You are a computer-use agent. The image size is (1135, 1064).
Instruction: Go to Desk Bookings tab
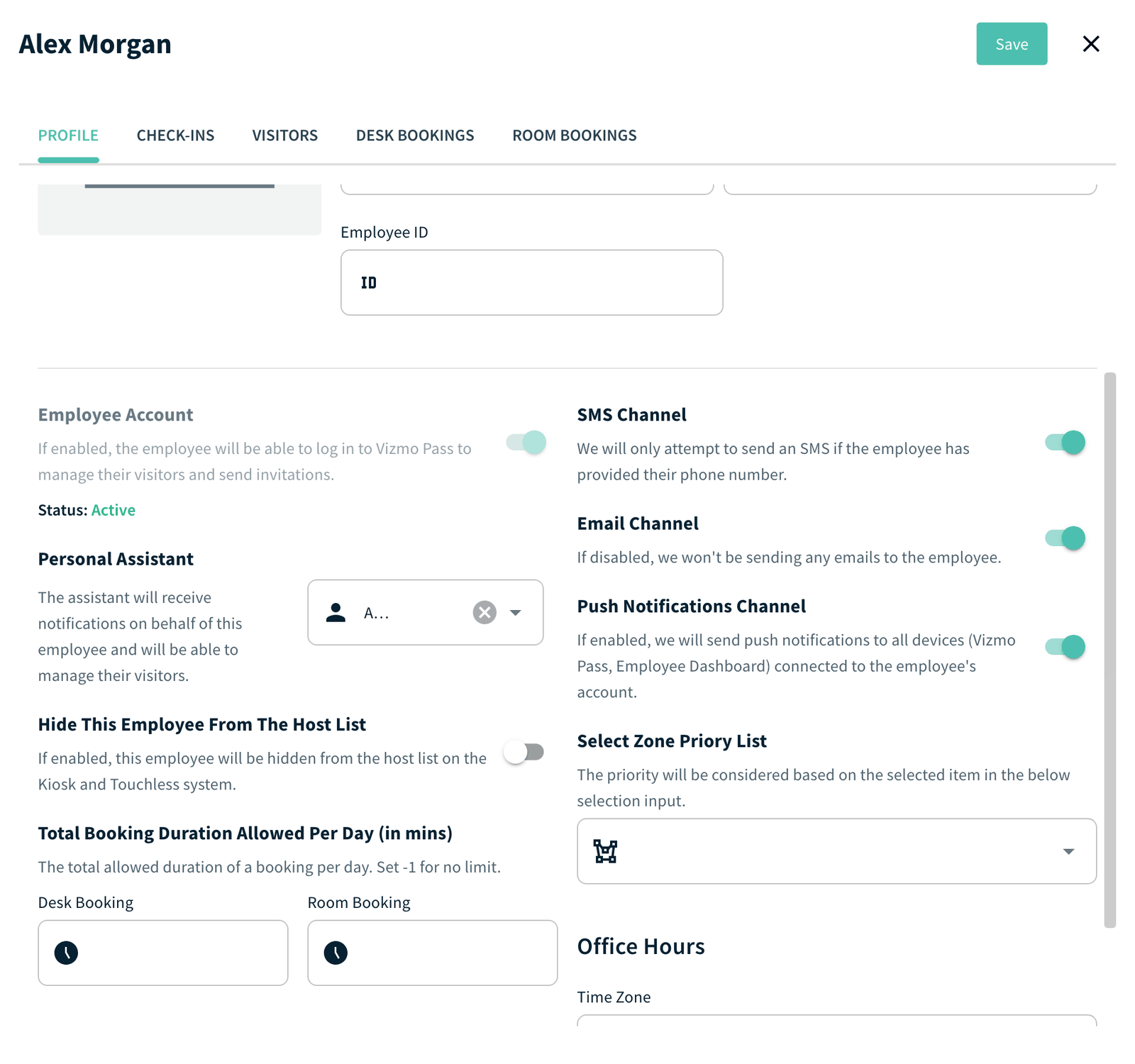pos(415,135)
